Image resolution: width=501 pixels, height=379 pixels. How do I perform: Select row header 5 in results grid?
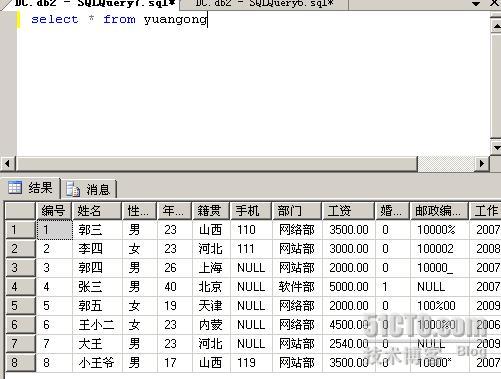pyautogui.click(x=20, y=306)
